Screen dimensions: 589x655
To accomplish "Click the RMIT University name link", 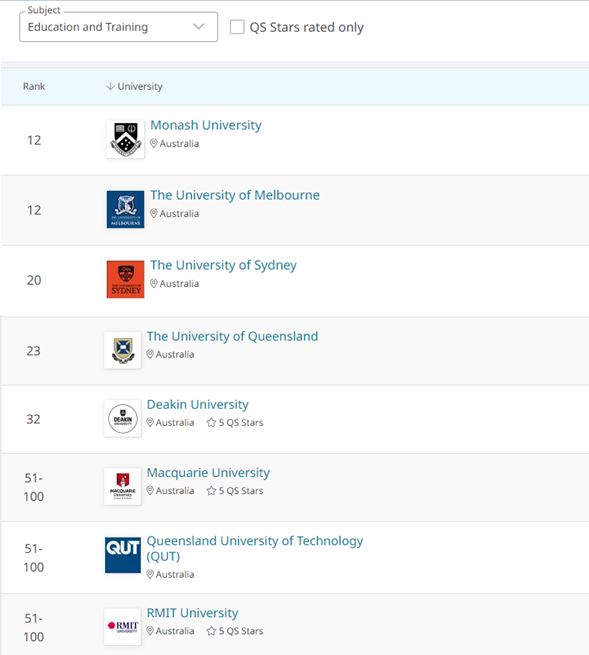I will pos(192,613).
